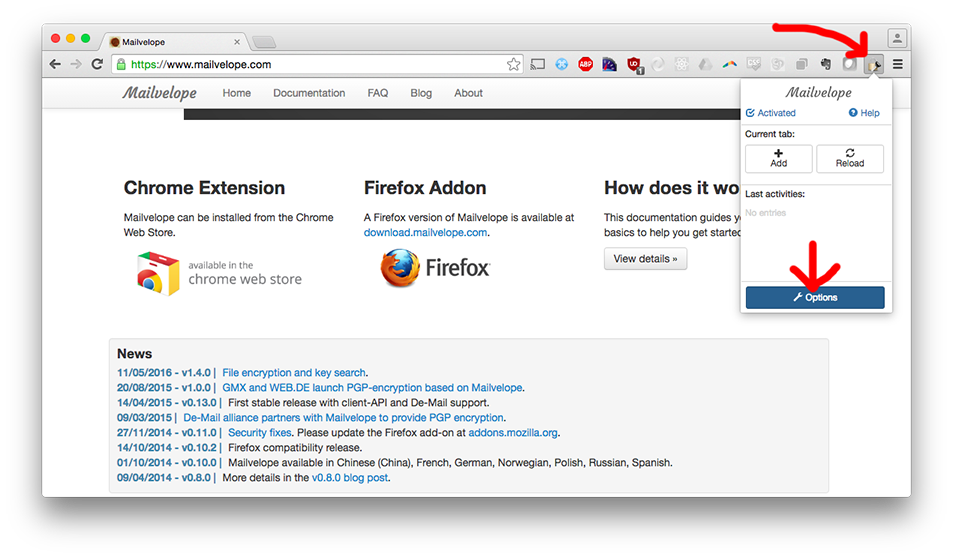Screen dimensions: 953x557
Task: Click the 01/10/2014 - v0.10.0 entry
Action: [x=167, y=463]
